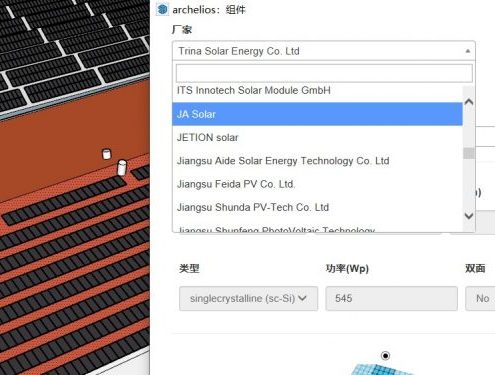
Task: Select ITS Innotech Solar Module GmbH
Action: coord(317,91)
